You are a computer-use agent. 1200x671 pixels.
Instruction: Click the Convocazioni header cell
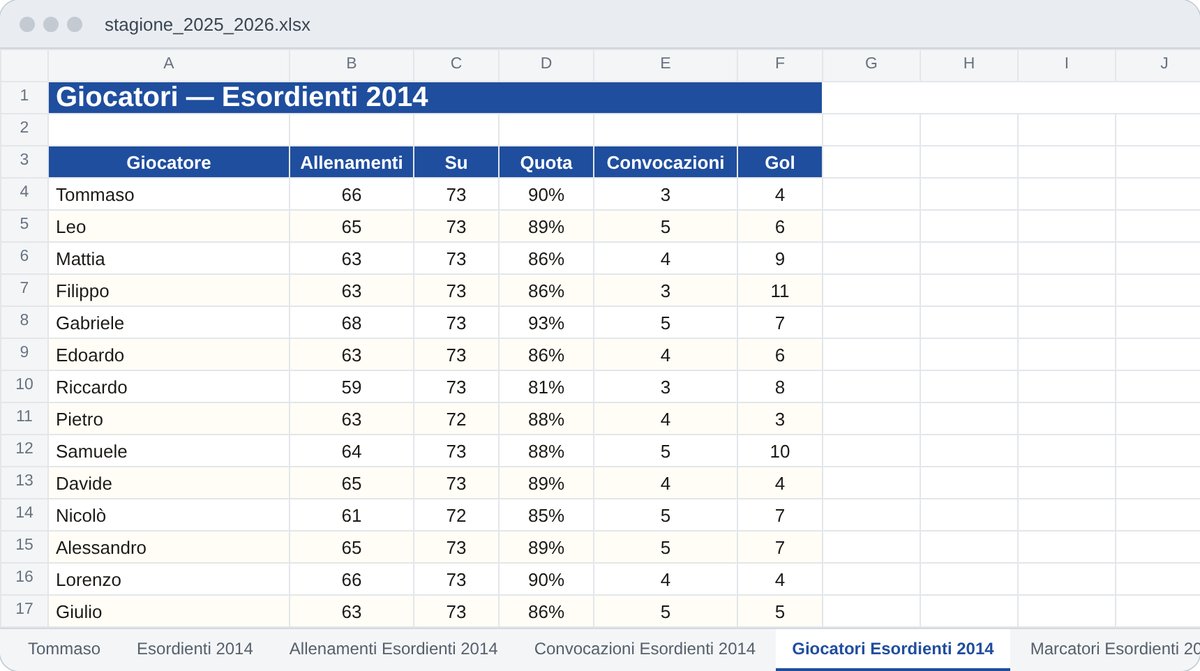click(x=665, y=162)
